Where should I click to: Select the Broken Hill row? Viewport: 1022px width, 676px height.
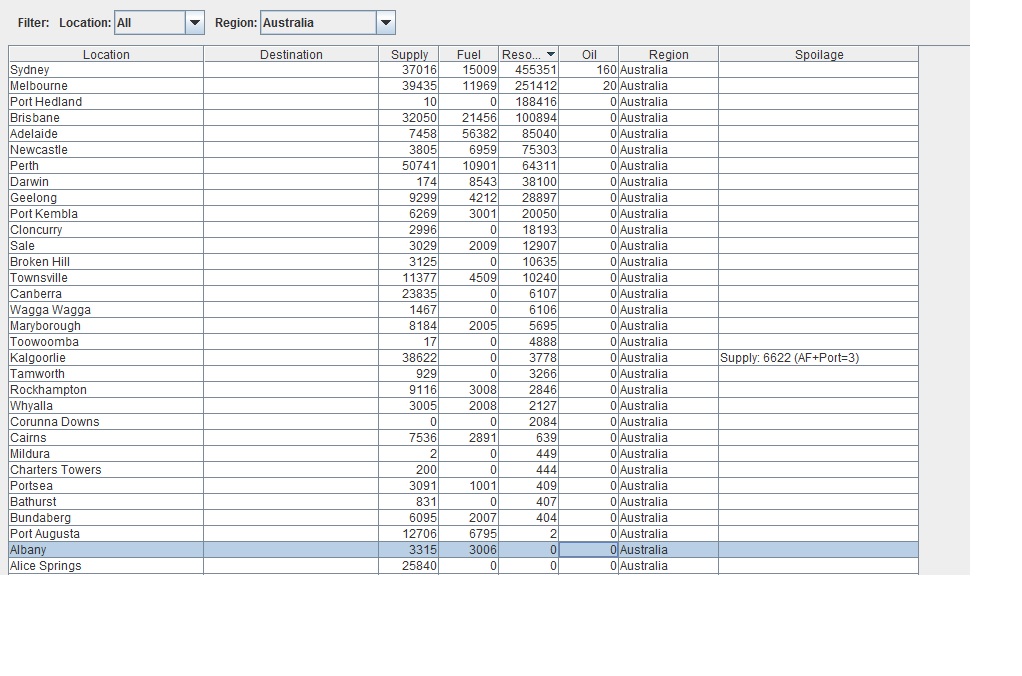(463, 261)
